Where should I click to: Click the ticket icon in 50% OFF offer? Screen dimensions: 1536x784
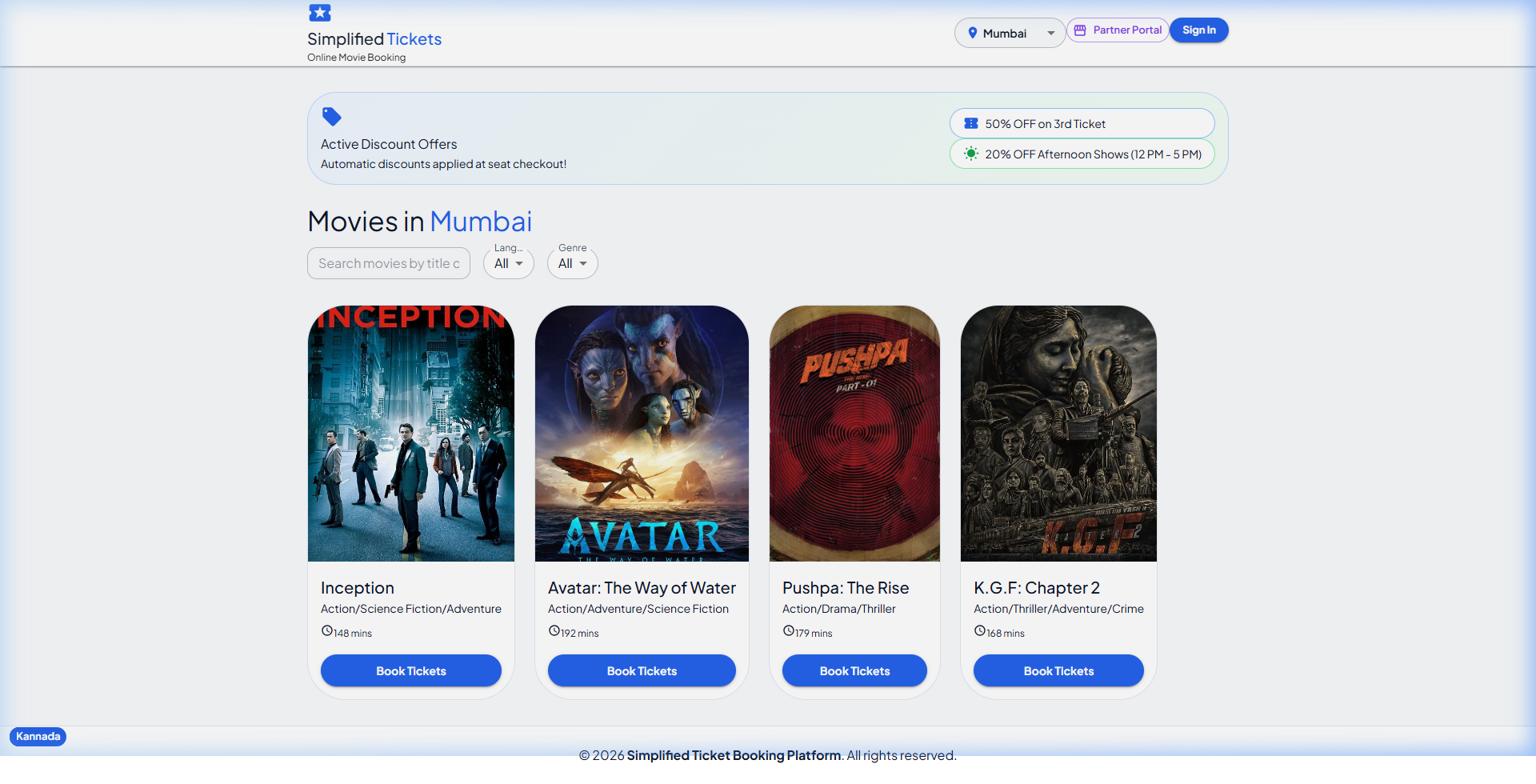[971, 123]
